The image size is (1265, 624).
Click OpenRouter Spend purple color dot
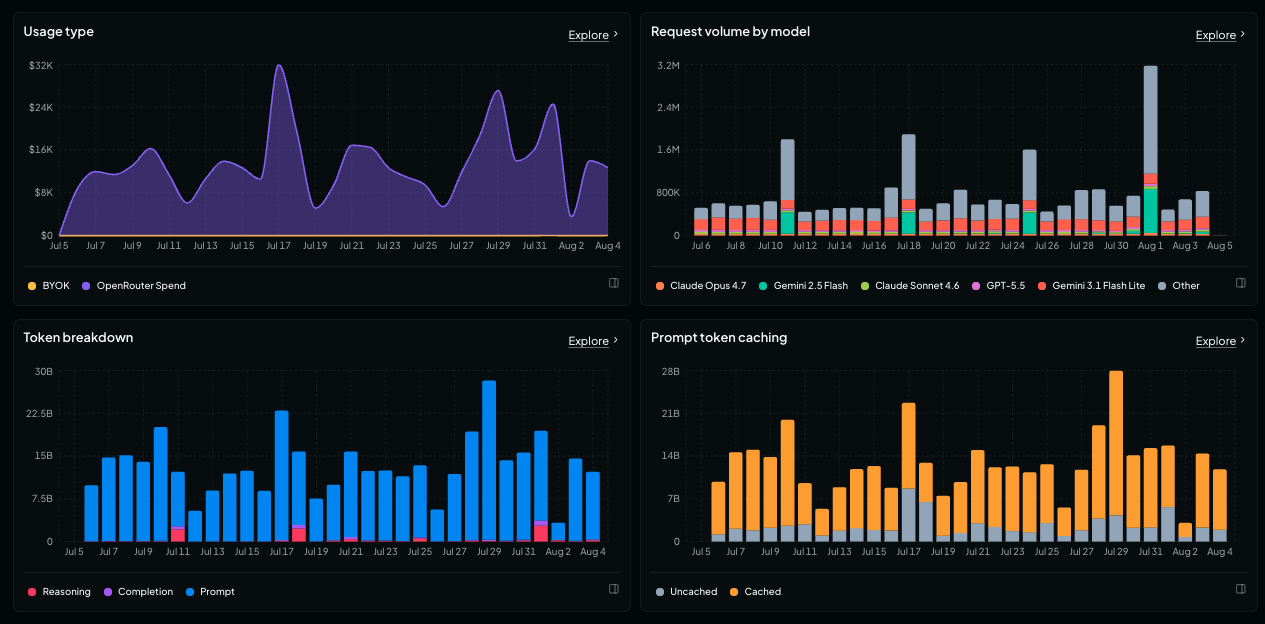(87, 285)
